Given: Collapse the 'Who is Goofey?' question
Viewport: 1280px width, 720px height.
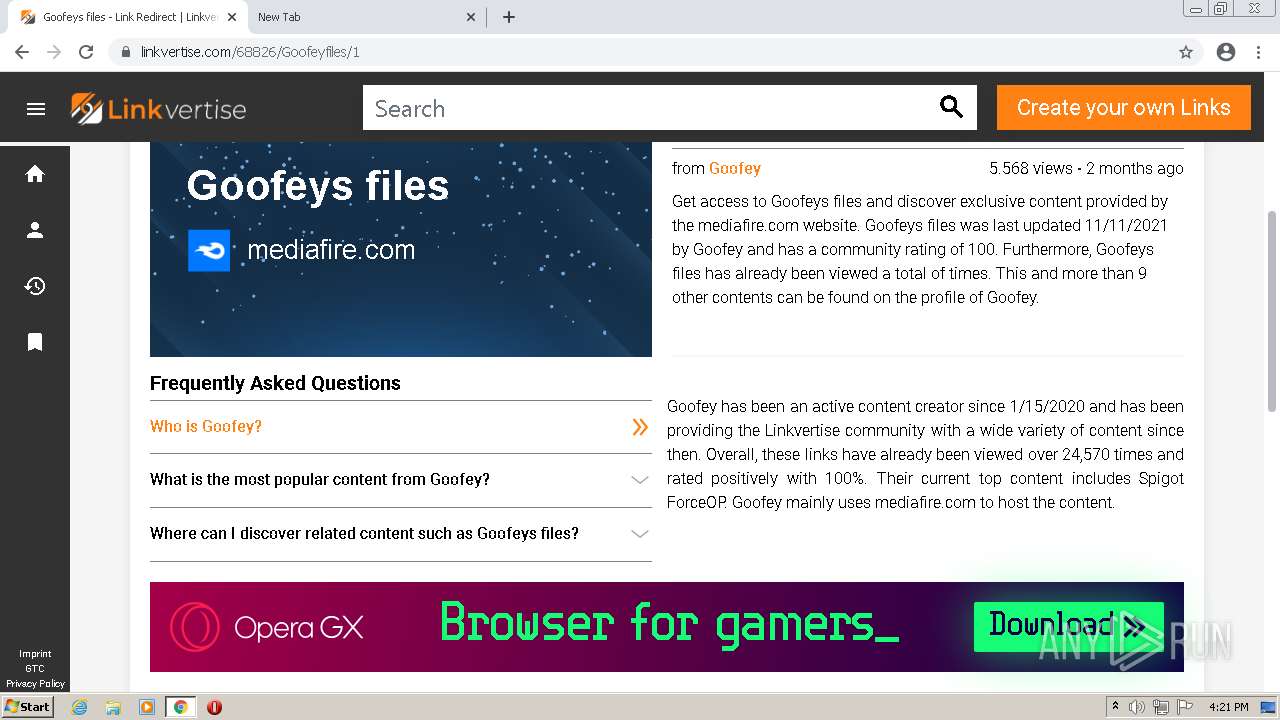Looking at the screenshot, I should (x=401, y=427).
